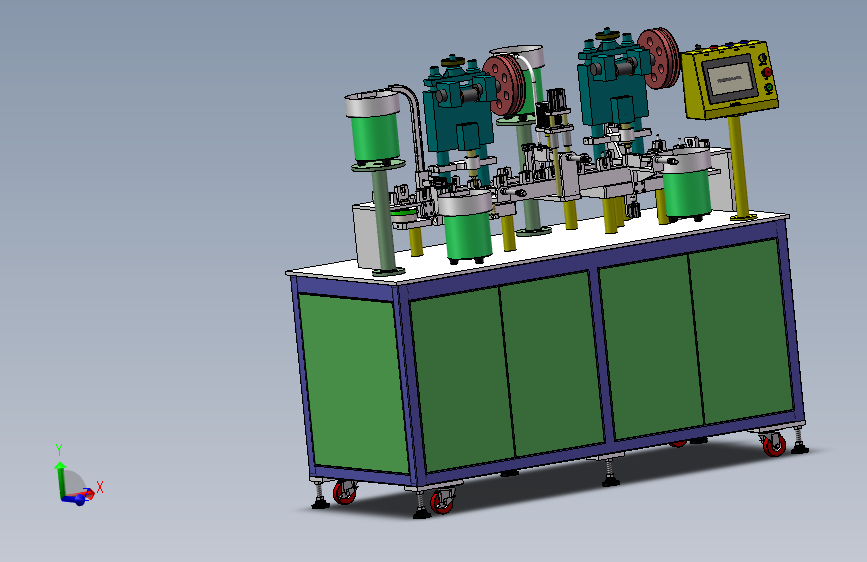The height and width of the screenshot is (562, 867).
Task: Select the red flywheel on the left teal press
Action: tap(504, 85)
